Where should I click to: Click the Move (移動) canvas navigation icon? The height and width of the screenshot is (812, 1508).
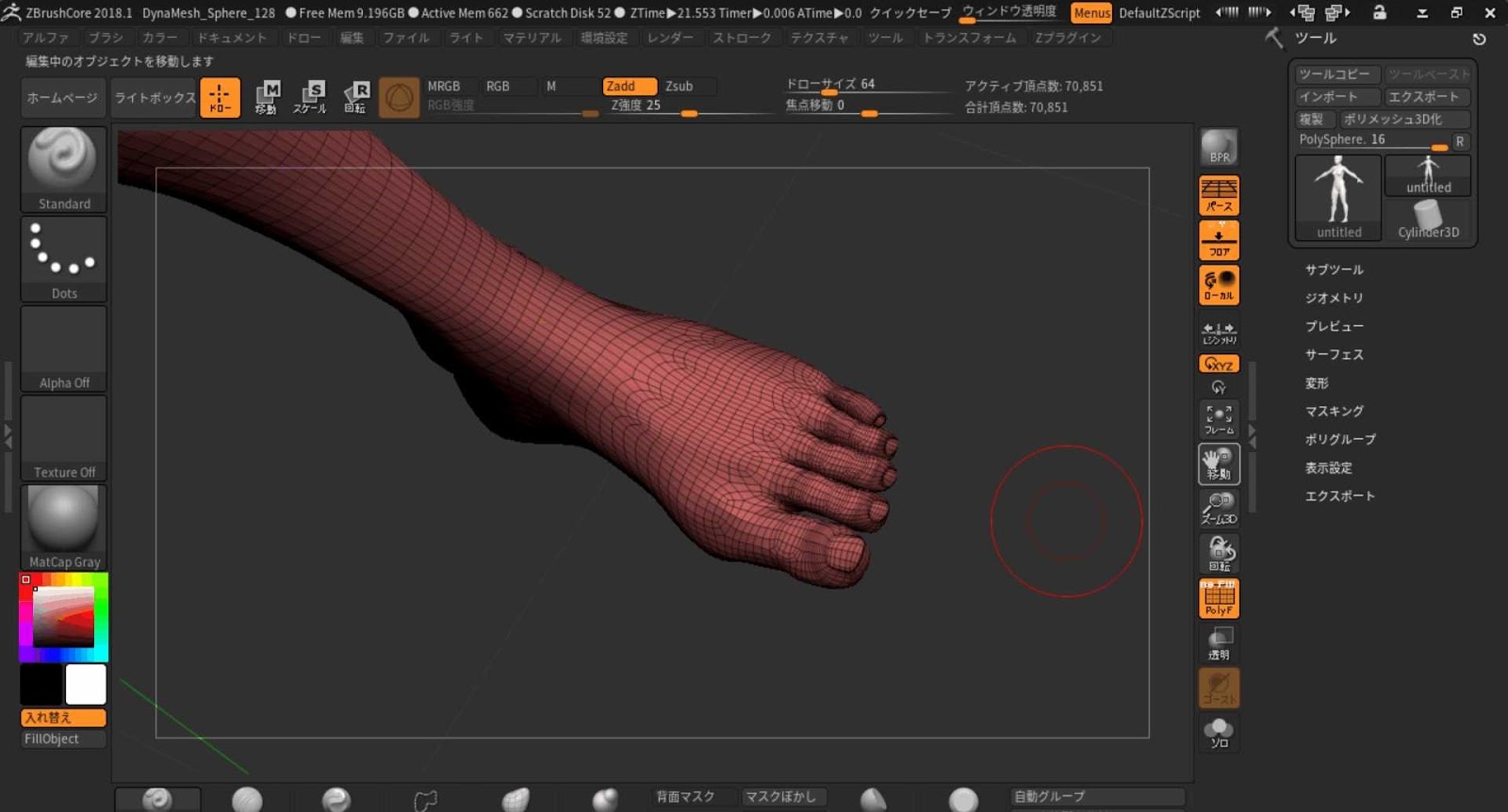[1219, 463]
